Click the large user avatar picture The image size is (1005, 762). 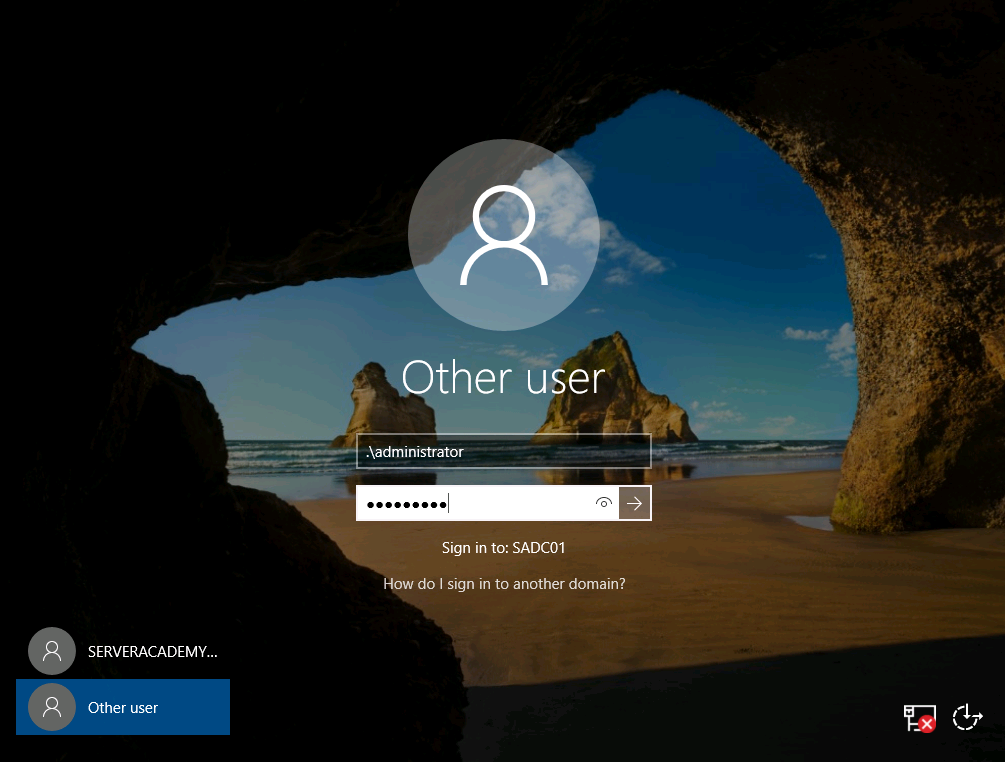click(x=504, y=235)
